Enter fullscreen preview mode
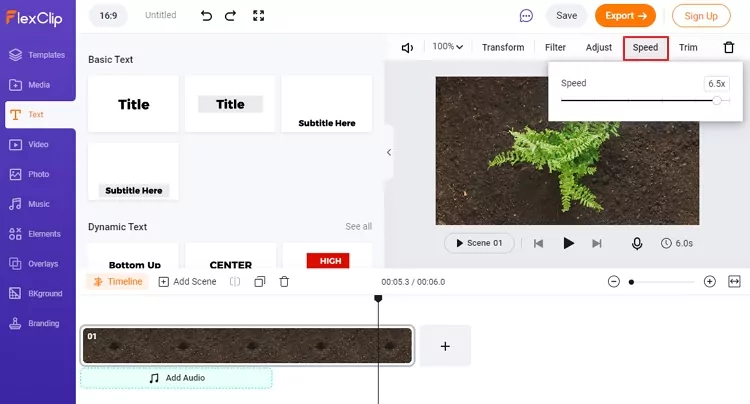This screenshot has width=750, height=404. [258, 16]
